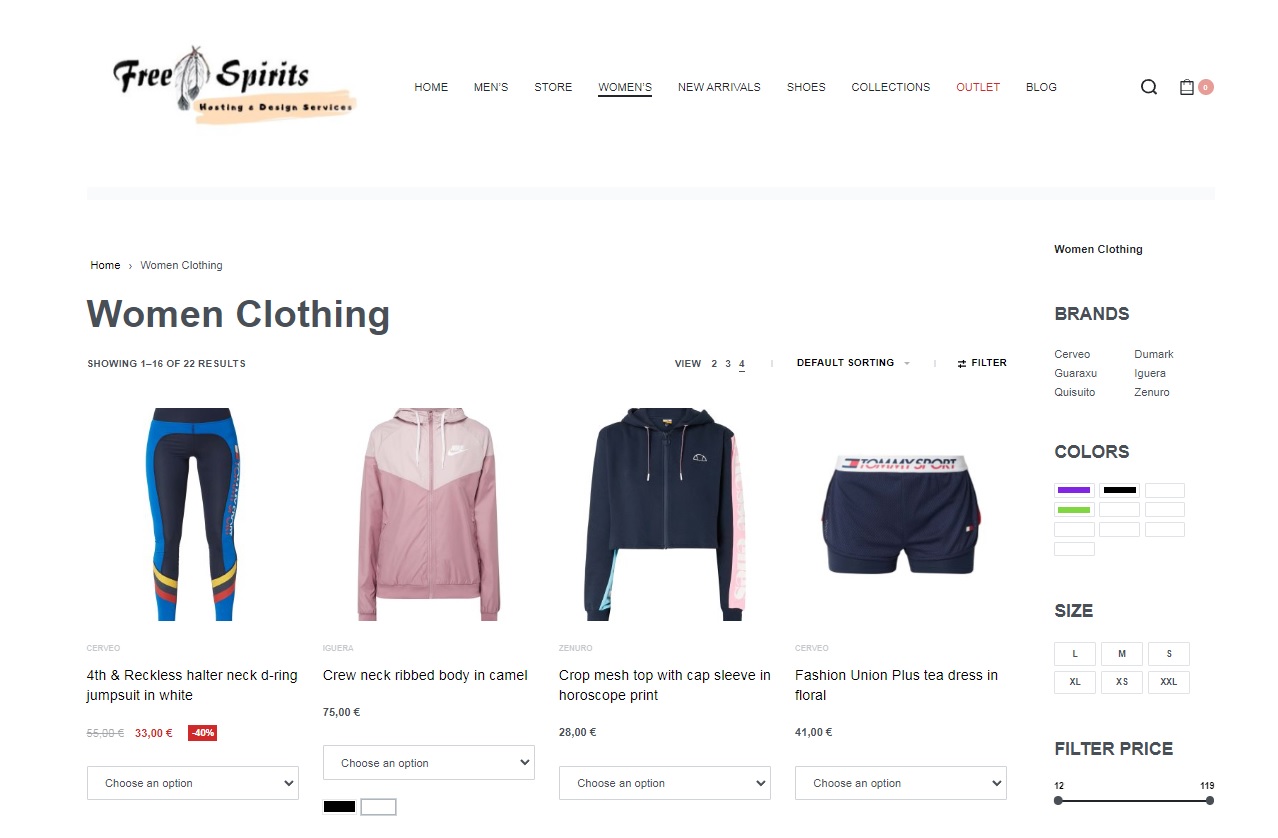Click the pink Nike jacket thumbnail

coord(429,514)
